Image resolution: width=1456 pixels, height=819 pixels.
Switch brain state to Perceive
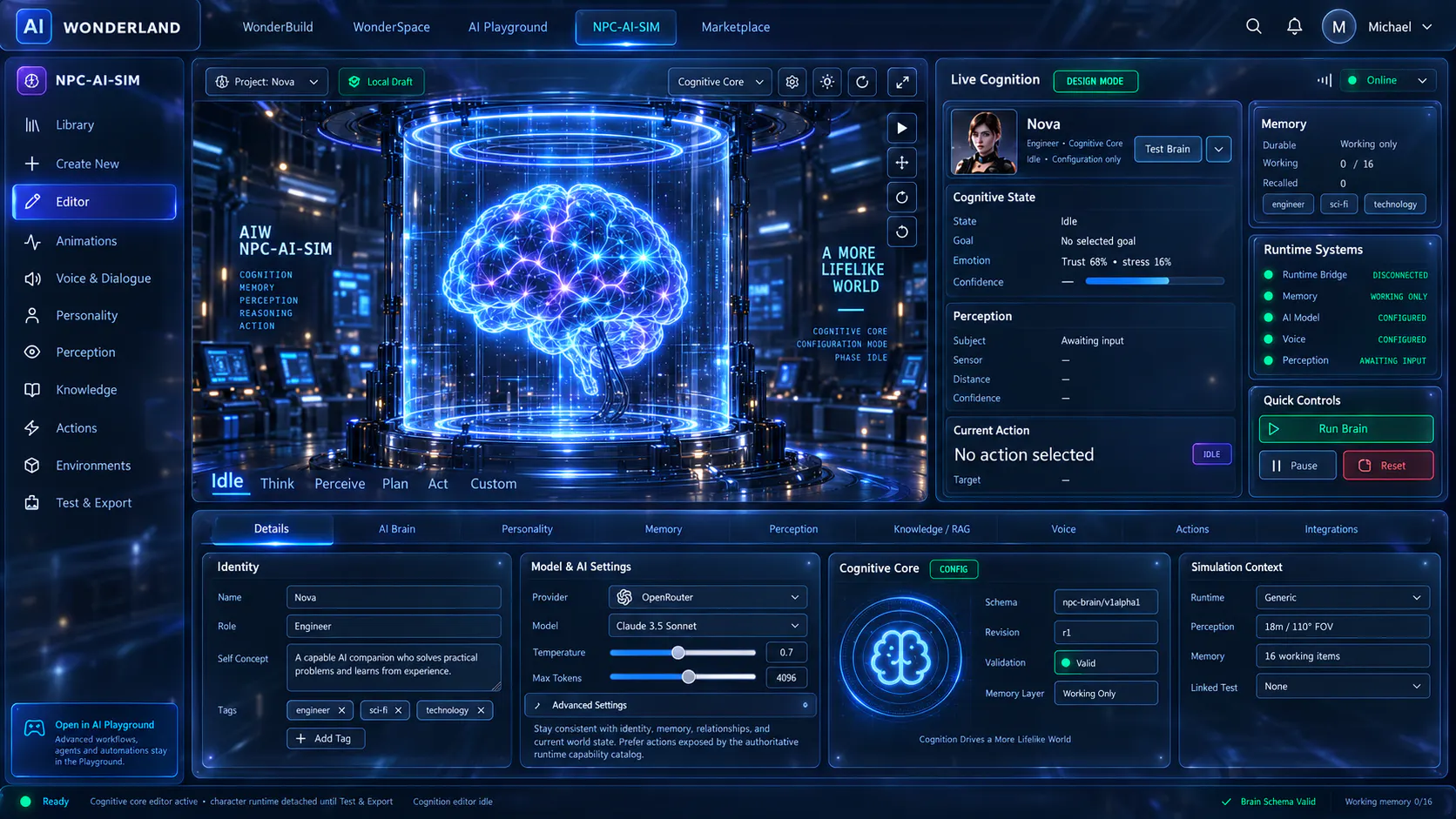(x=340, y=484)
